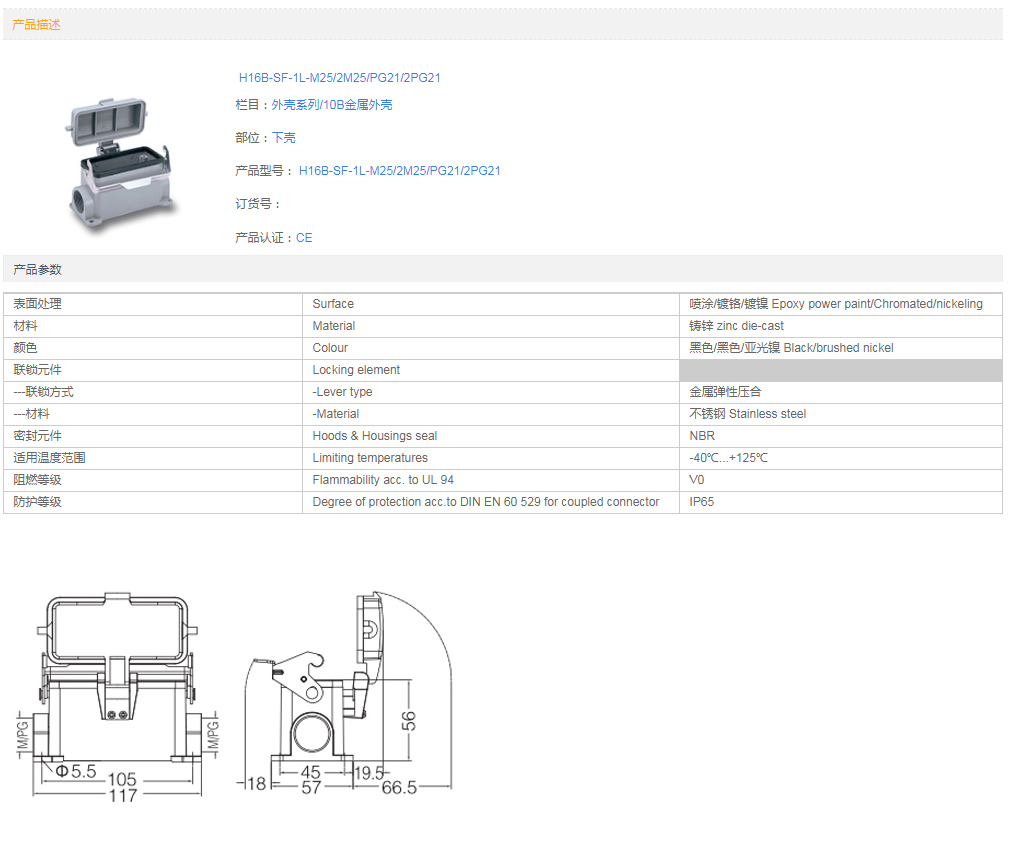Click the gray empty cell in Locking element row
This screenshot has height=843, width=1009.
(840, 370)
